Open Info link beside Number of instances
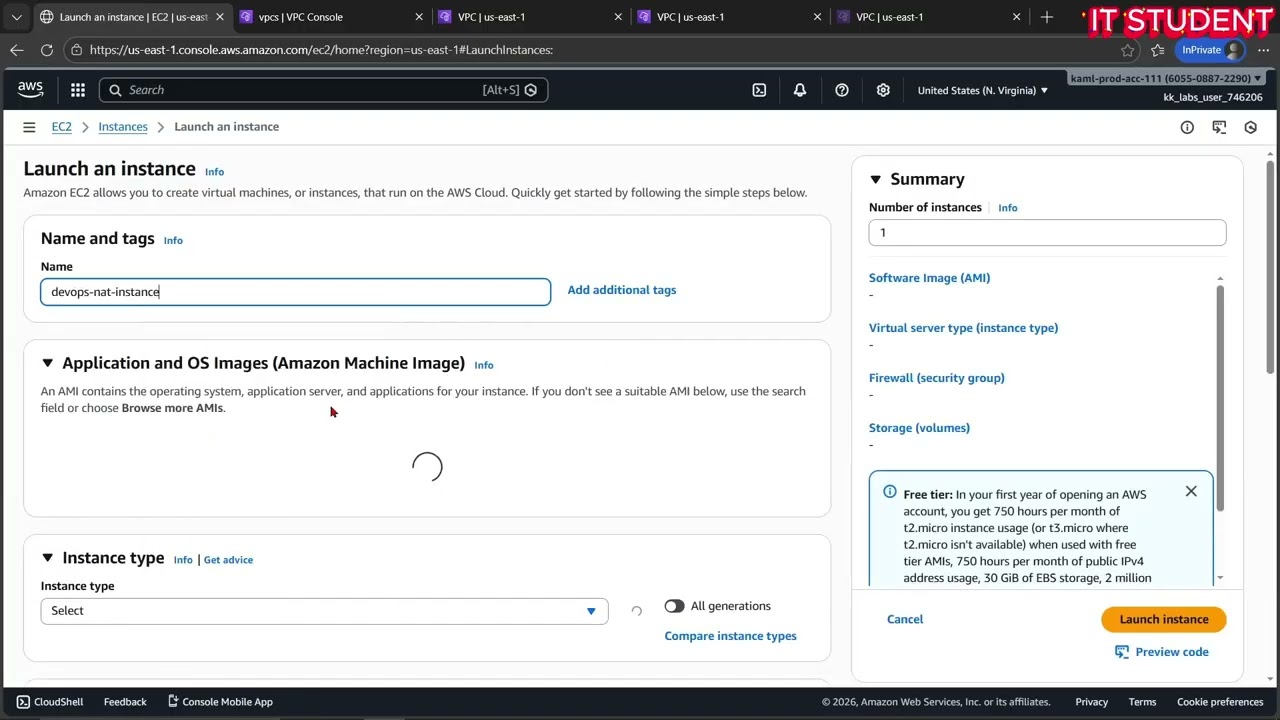The image size is (1280, 720). [x=1007, y=208]
